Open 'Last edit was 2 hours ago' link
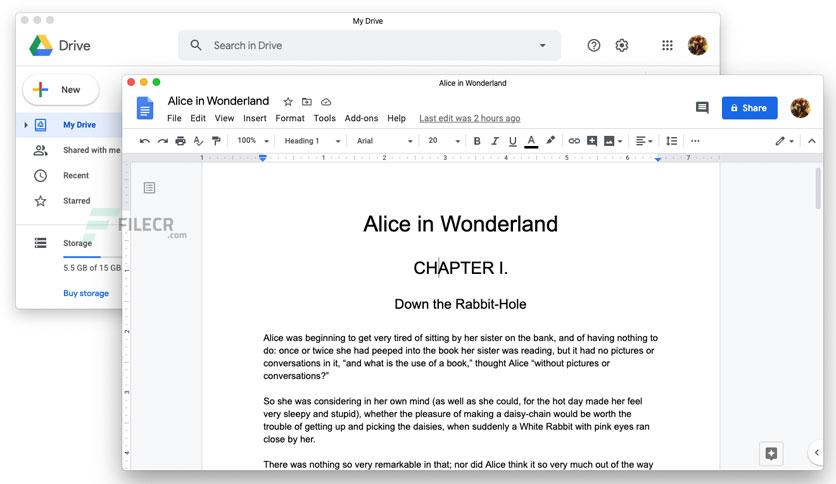The width and height of the screenshot is (836, 484). pyautogui.click(x=470, y=118)
